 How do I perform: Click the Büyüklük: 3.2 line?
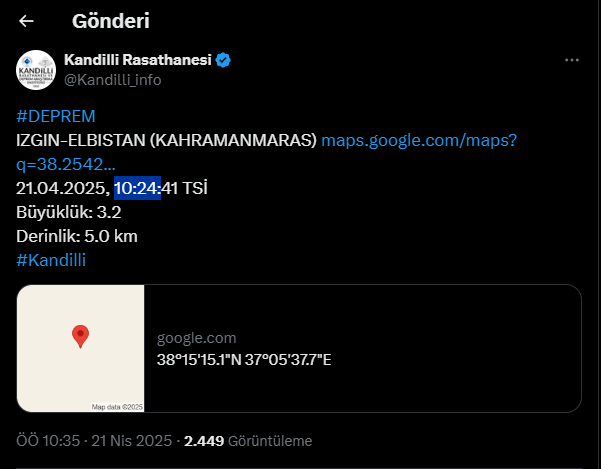(x=69, y=212)
